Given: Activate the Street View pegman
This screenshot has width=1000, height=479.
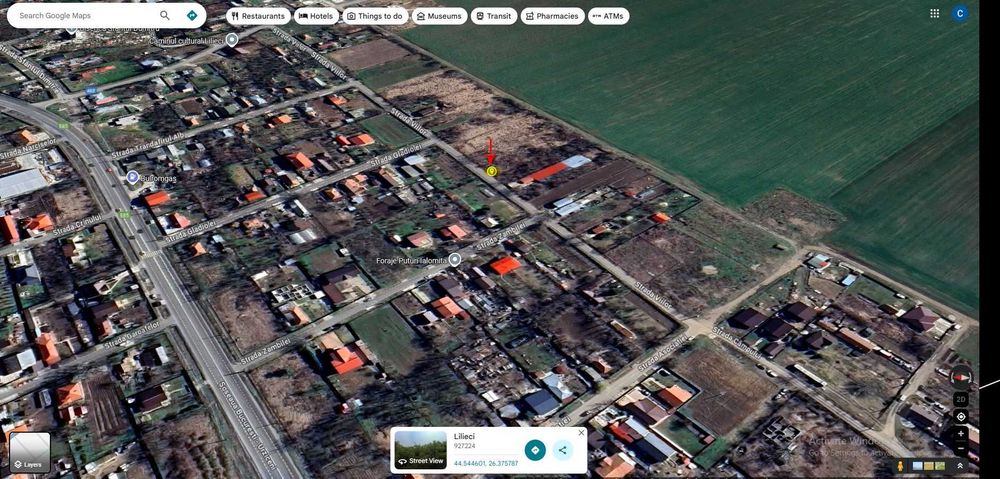Looking at the screenshot, I should [900, 466].
